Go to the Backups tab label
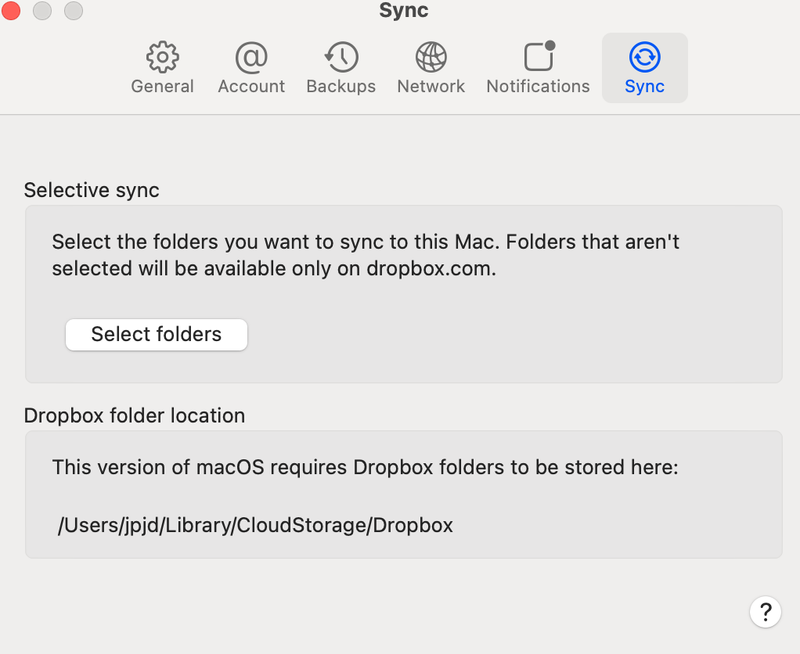This screenshot has height=654, width=800. [341, 87]
